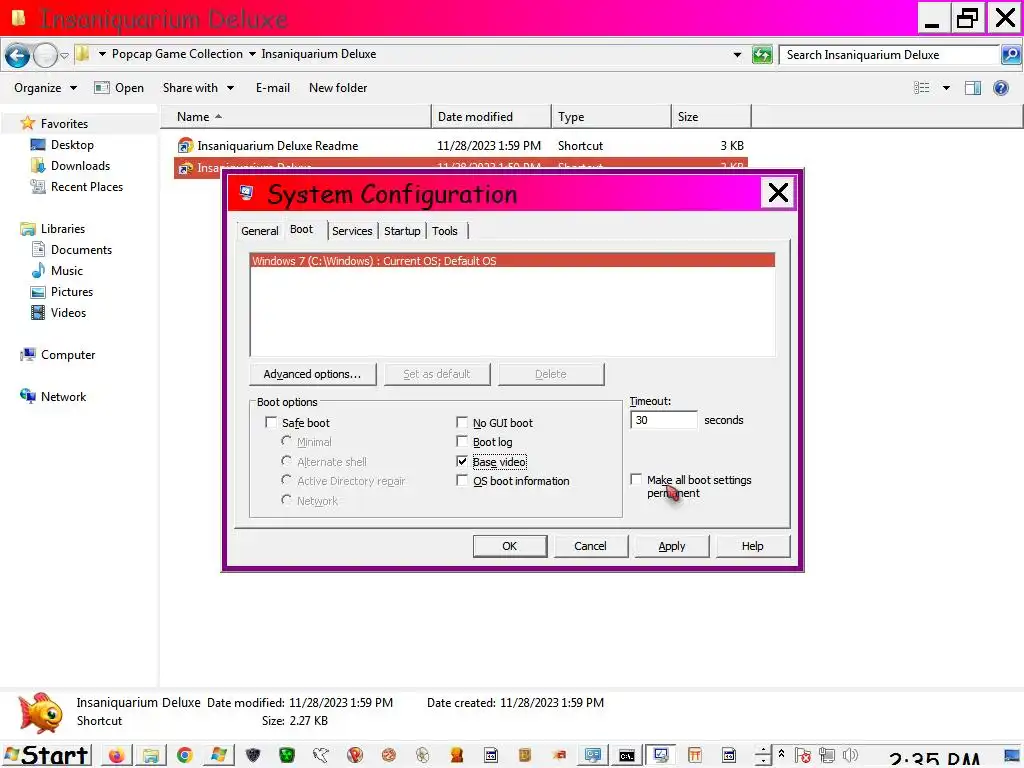Tick Make all boot settings permanent
The height and width of the screenshot is (768, 1024).
tap(636, 479)
